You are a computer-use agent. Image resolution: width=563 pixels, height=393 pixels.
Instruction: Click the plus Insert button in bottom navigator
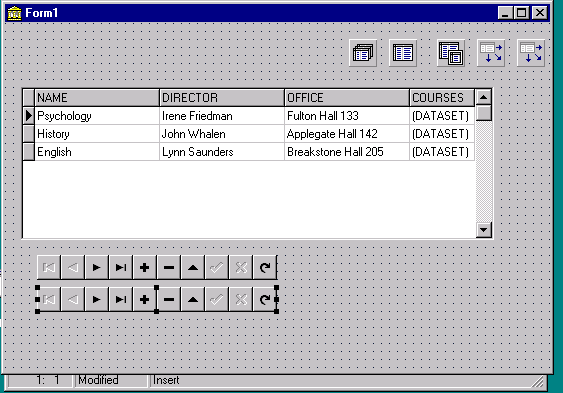tap(145, 299)
